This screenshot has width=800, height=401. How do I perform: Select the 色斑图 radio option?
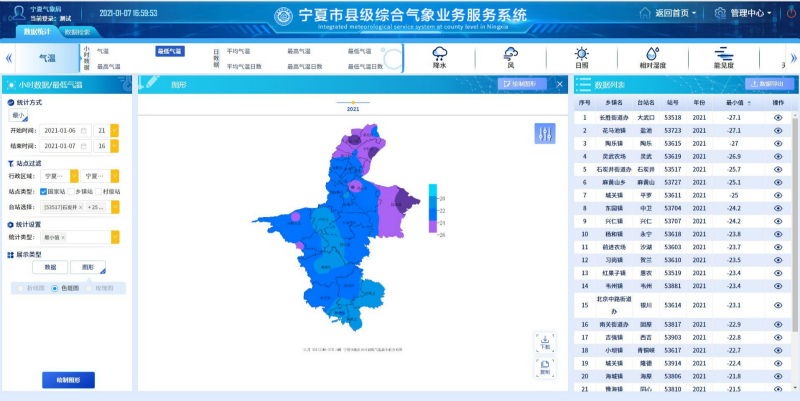[x=54, y=288]
